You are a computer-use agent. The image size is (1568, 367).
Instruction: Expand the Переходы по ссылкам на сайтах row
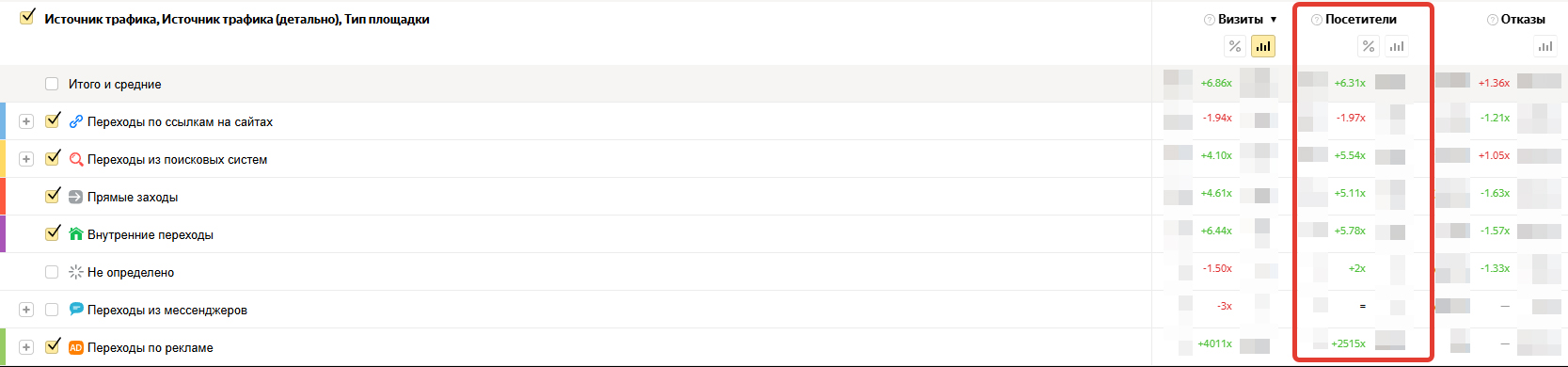[26, 121]
